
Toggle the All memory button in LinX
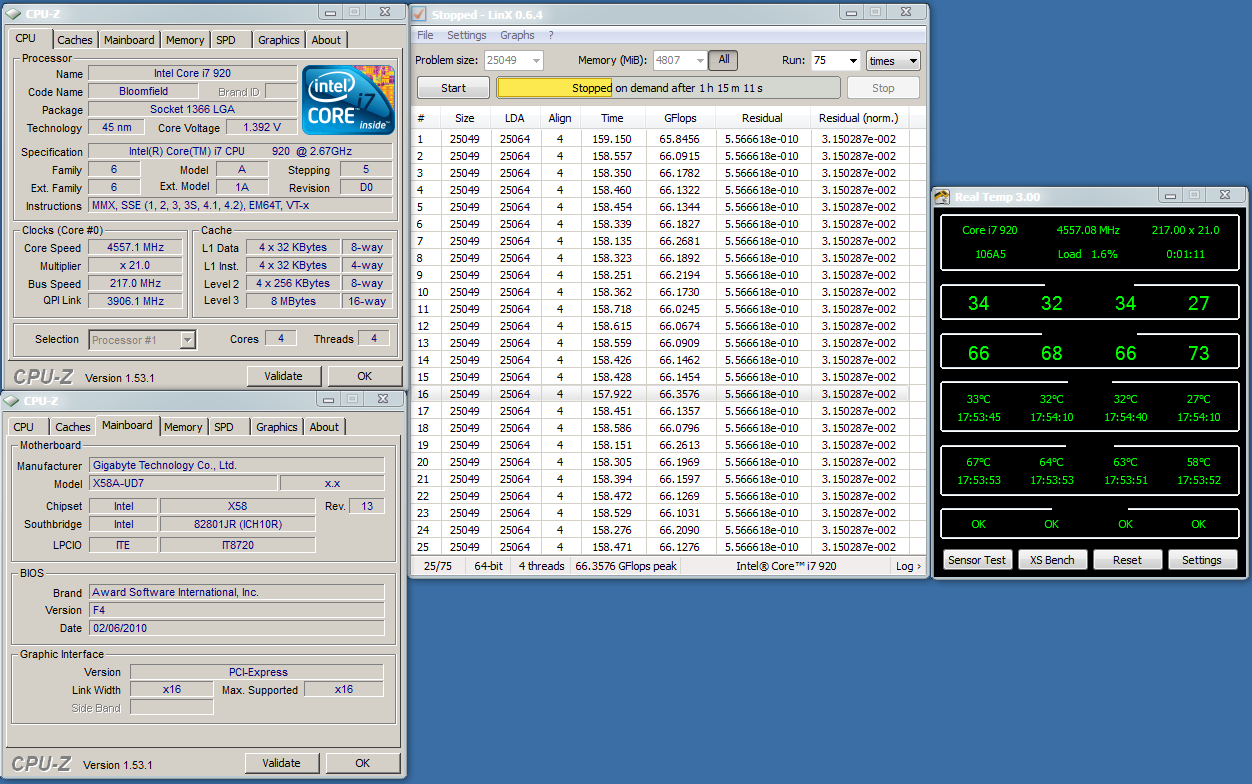coord(723,60)
